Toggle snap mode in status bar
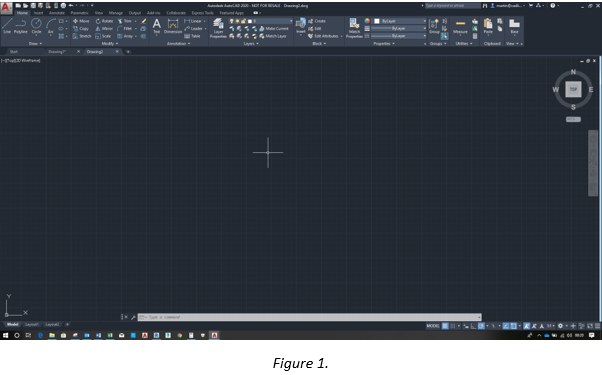The image size is (602, 375). (x=453, y=326)
